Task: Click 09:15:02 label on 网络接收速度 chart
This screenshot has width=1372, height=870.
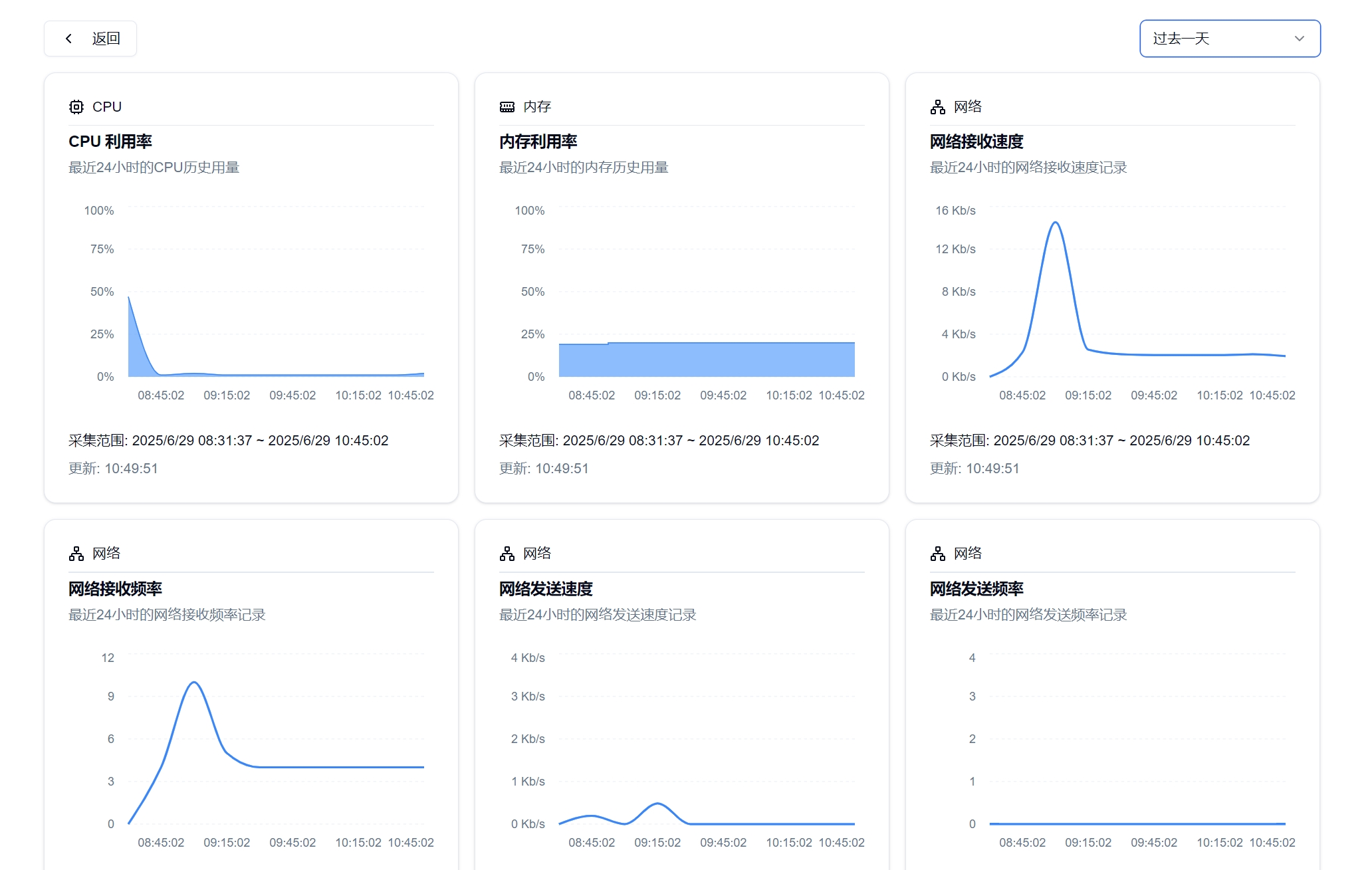Action: click(x=1088, y=395)
